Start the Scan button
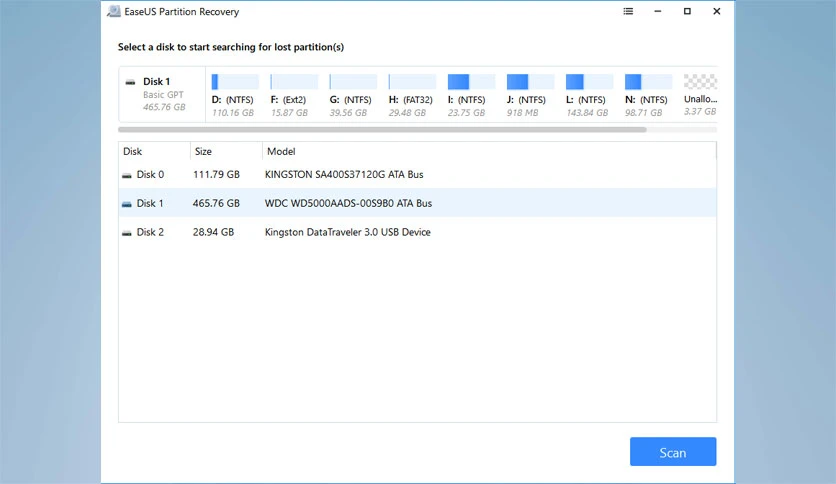Viewport: 836px width, 484px height. (673, 452)
